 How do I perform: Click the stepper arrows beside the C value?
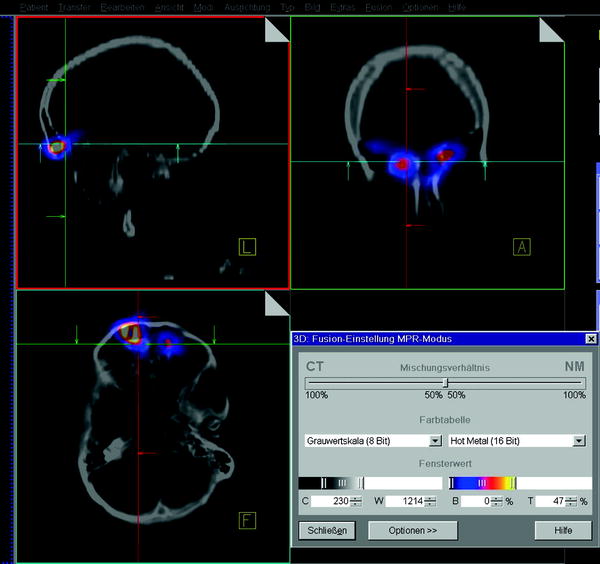click(356, 501)
